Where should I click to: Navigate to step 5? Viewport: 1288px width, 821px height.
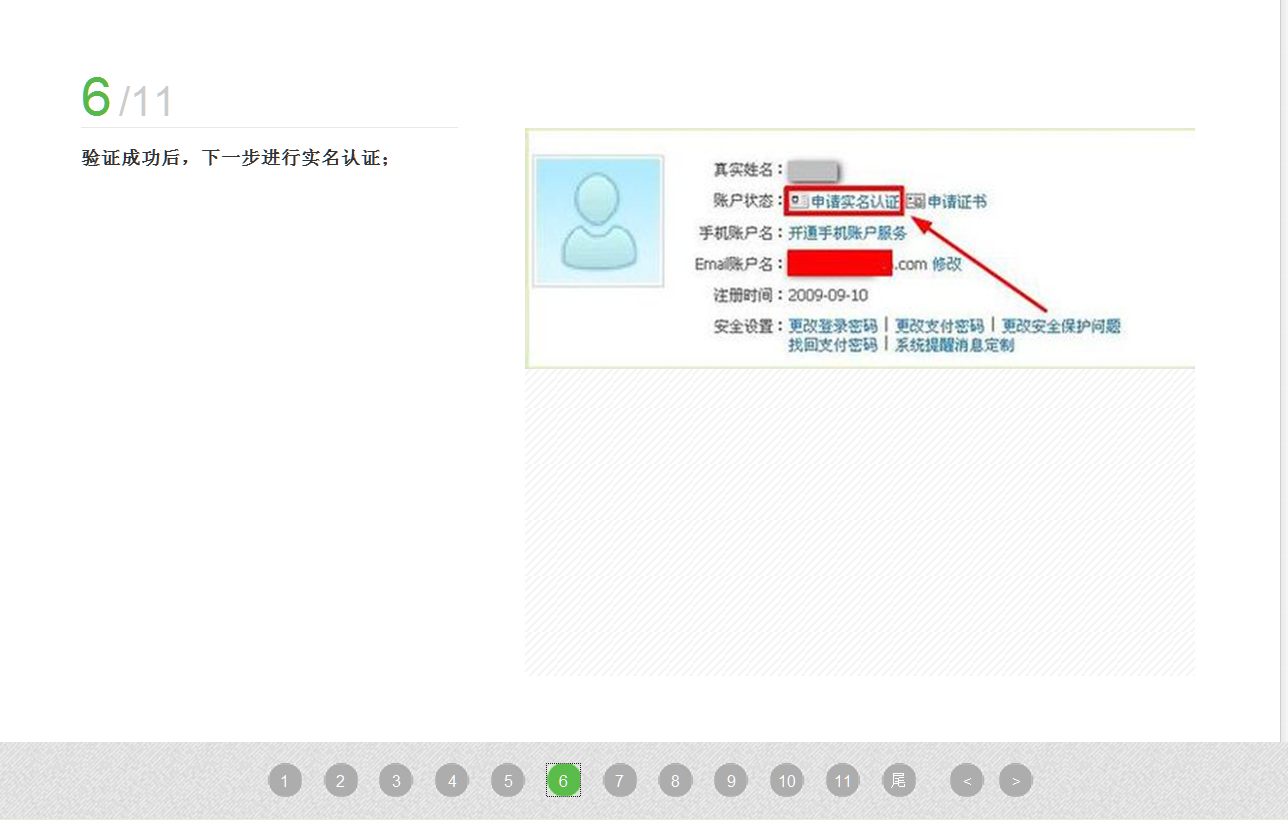(508, 780)
